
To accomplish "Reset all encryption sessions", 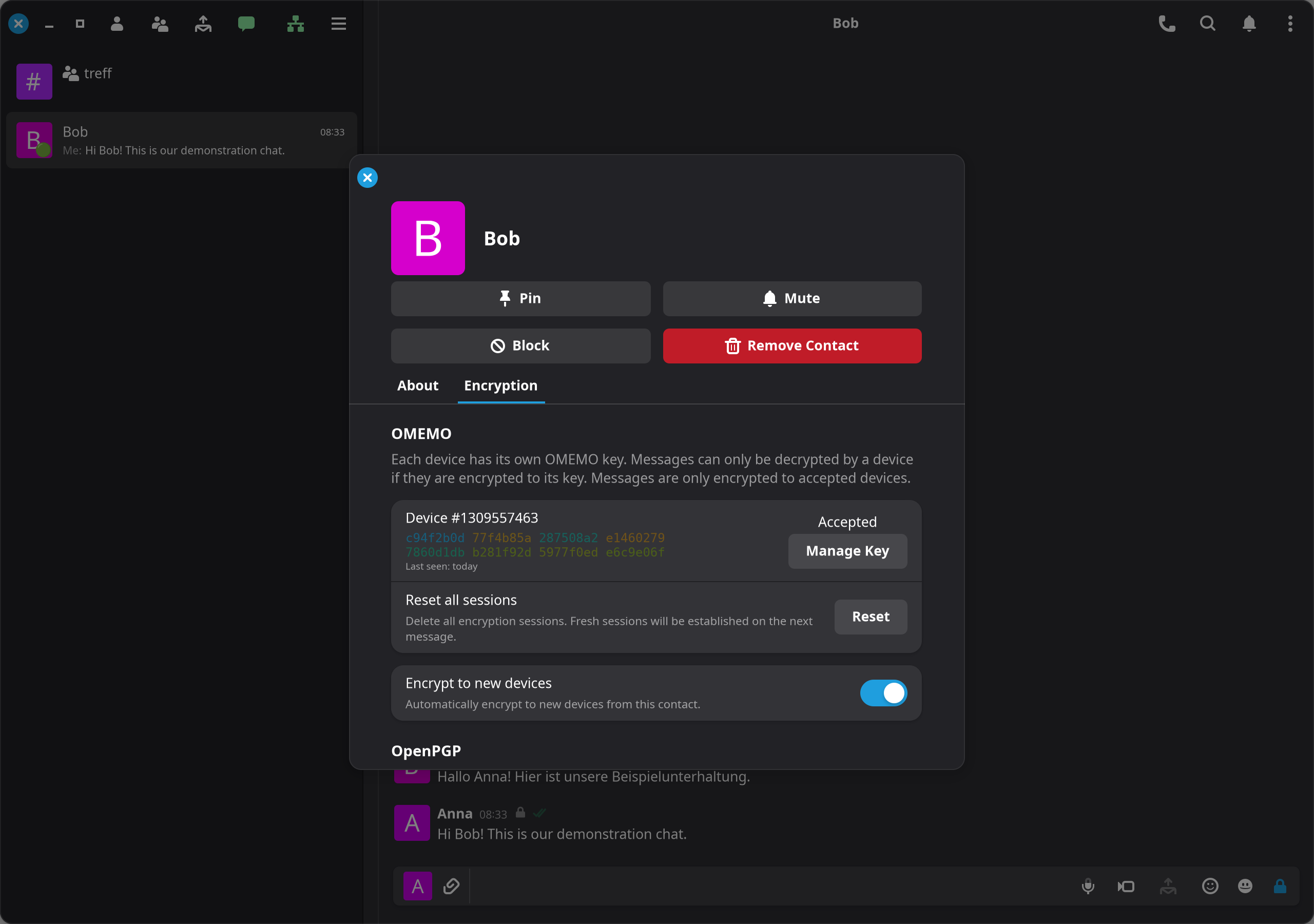I will pos(871,617).
